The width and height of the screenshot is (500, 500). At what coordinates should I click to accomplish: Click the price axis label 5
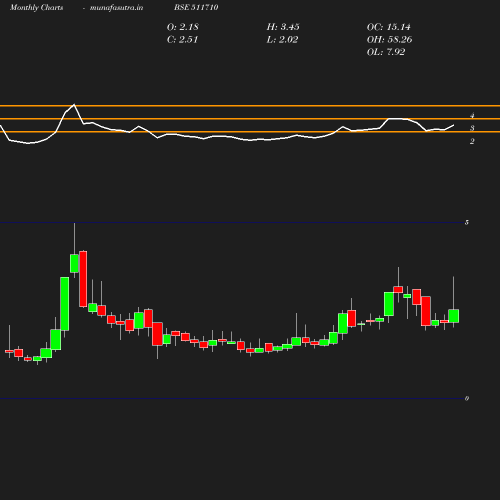click(x=467, y=222)
